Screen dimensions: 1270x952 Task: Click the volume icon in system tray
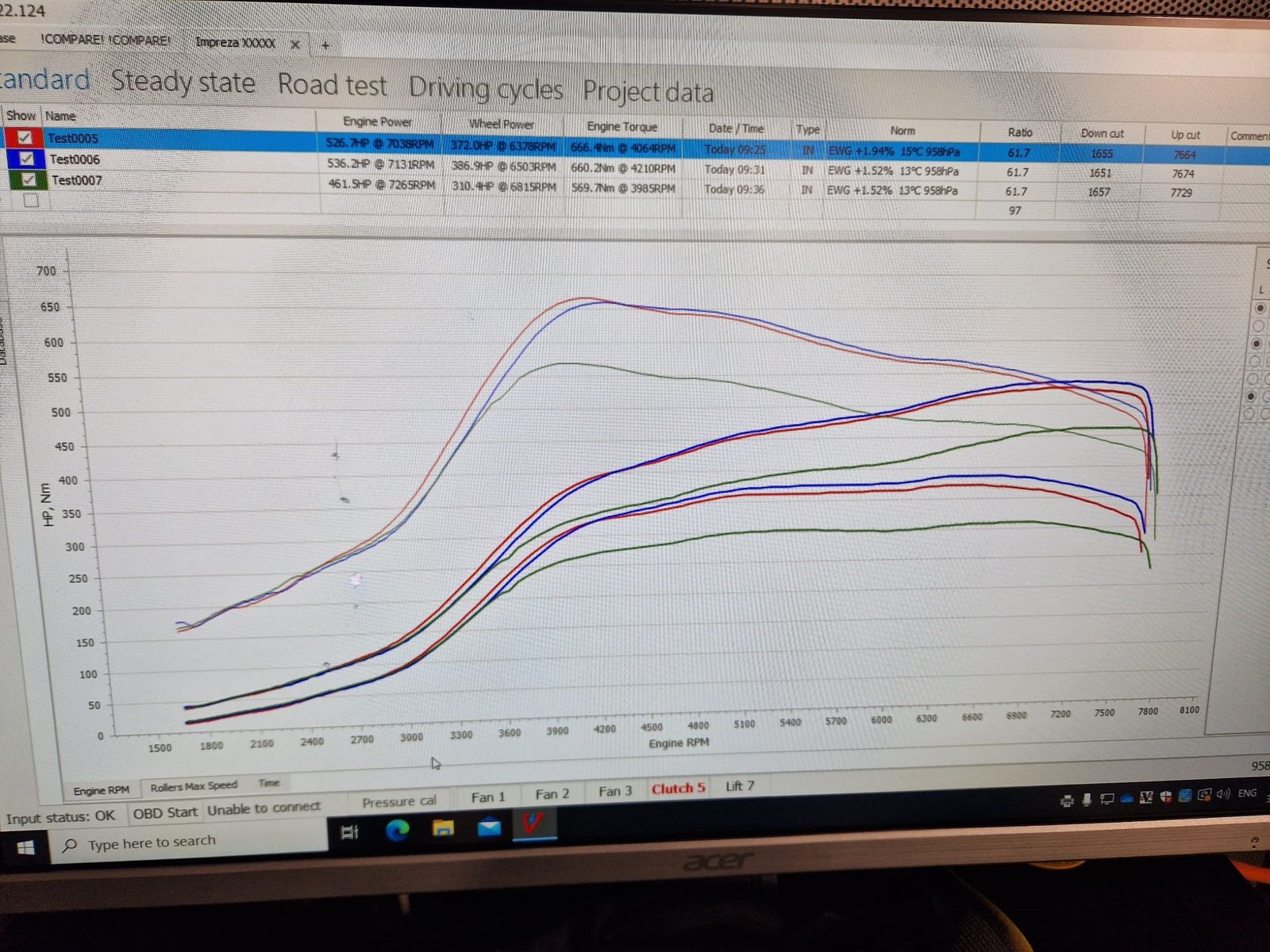[x=1222, y=794]
